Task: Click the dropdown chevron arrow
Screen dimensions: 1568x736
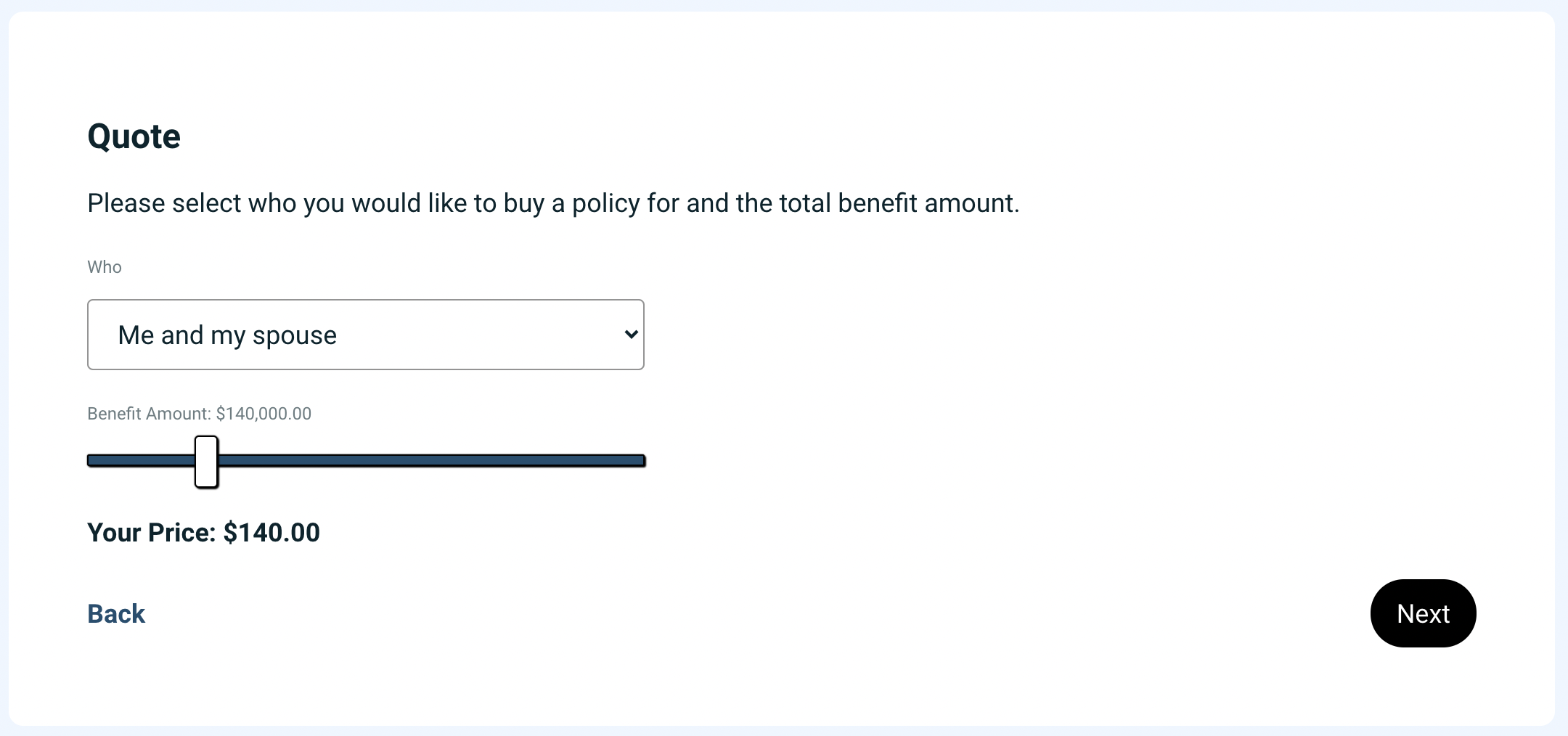Action: pyautogui.click(x=631, y=335)
